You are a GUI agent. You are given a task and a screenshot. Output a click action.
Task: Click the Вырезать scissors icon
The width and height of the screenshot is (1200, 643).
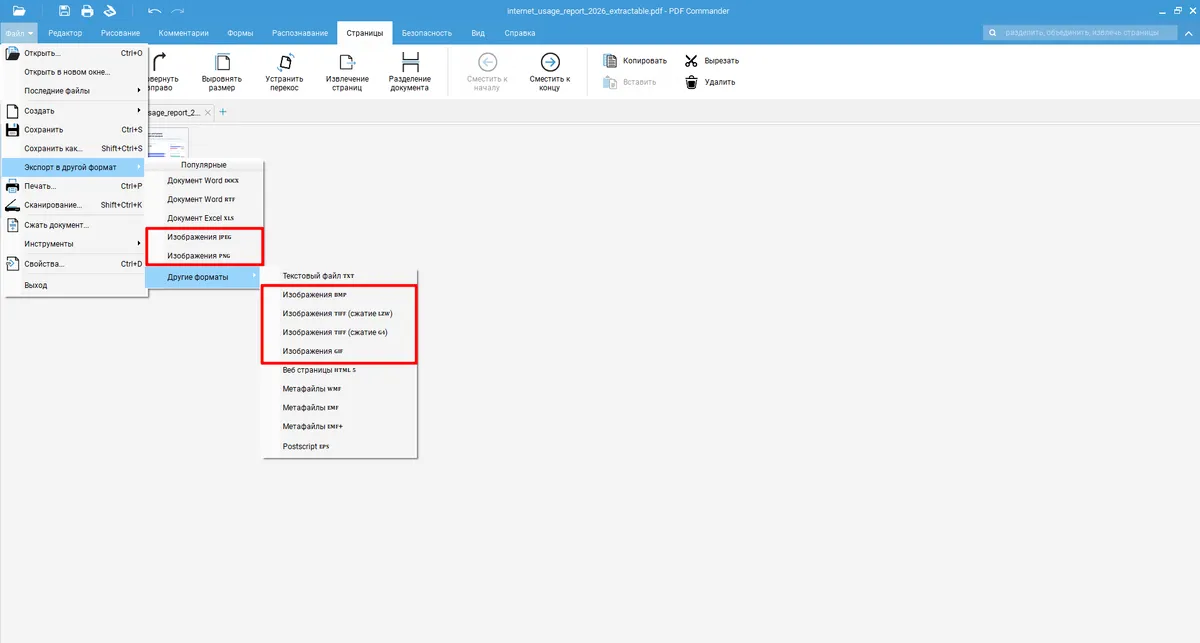coord(691,61)
